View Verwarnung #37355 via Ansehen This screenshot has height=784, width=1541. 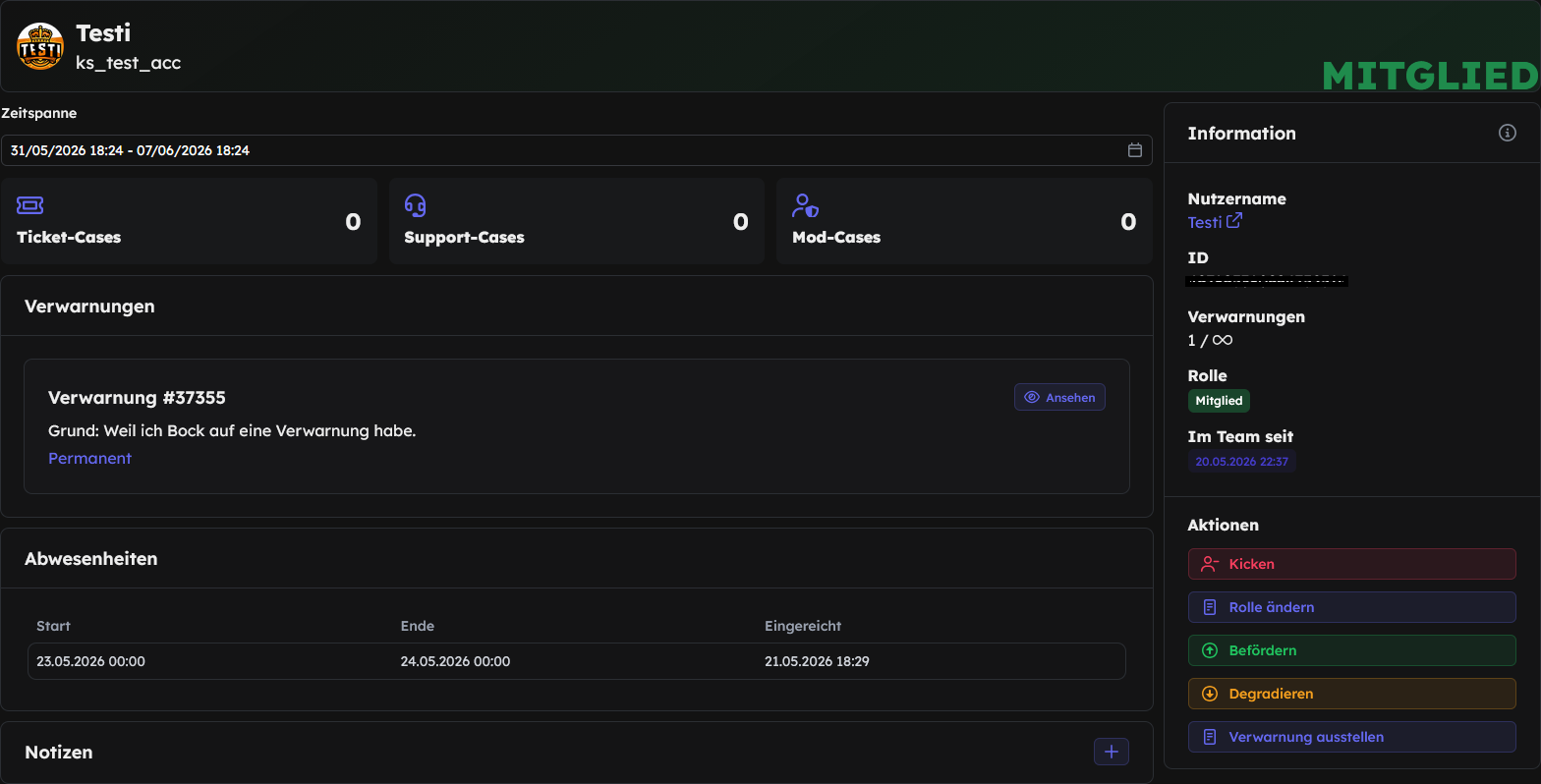pyautogui.click(x=1059, y=397)
